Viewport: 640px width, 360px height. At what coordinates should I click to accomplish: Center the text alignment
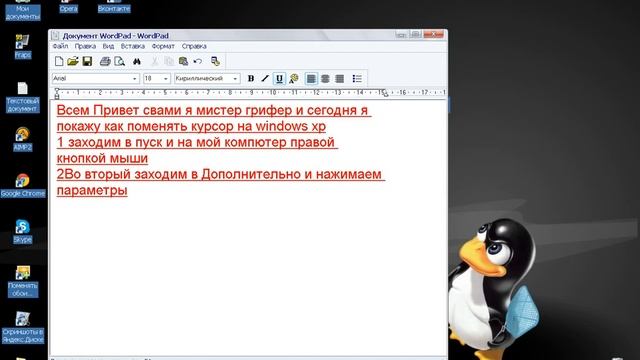point(325,78)
